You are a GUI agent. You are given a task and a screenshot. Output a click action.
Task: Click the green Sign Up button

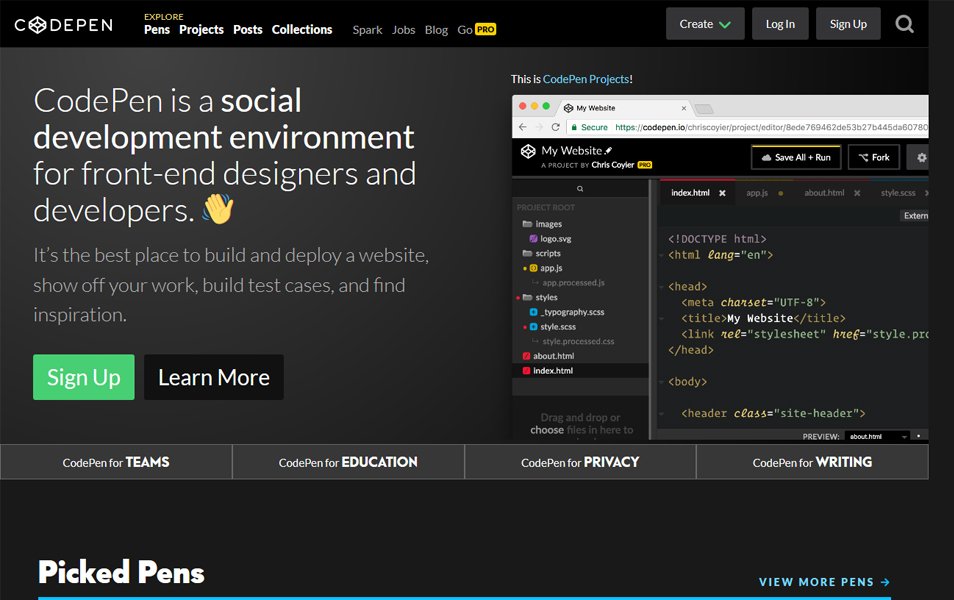[84, 377]
